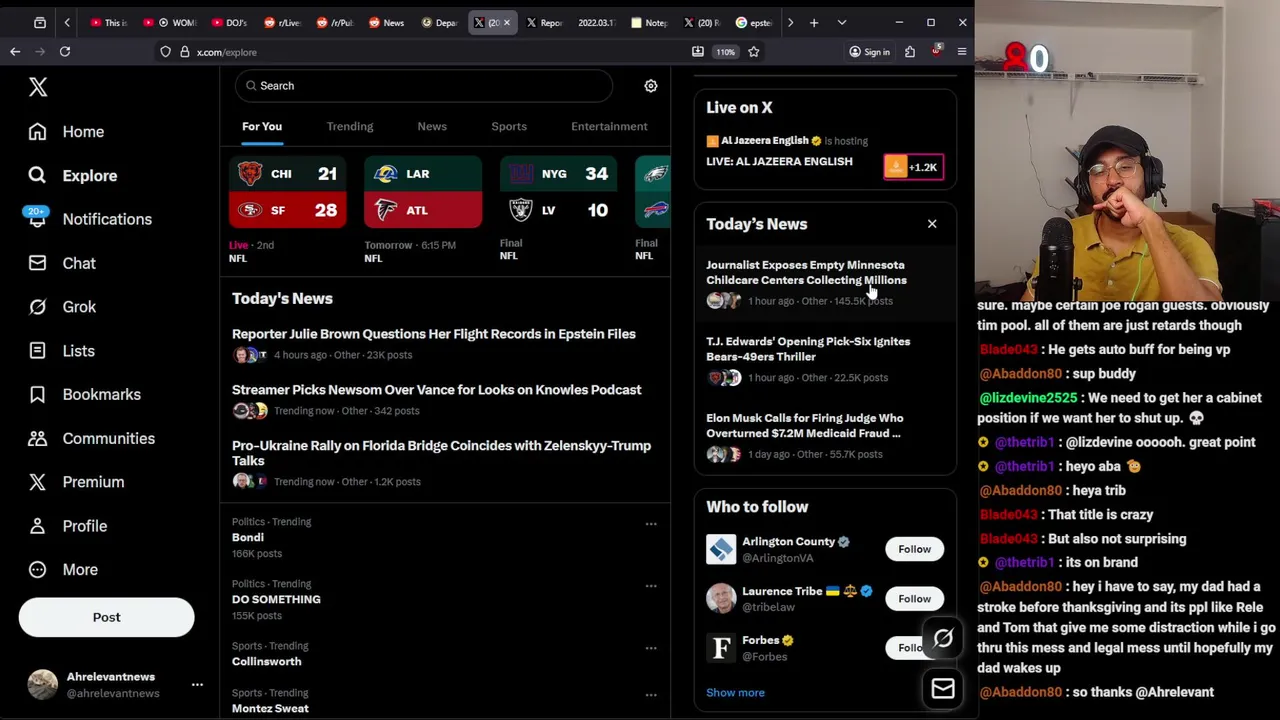Follow Arlington County
This screenshot has width=1280, height=720.
pos(914,549)
